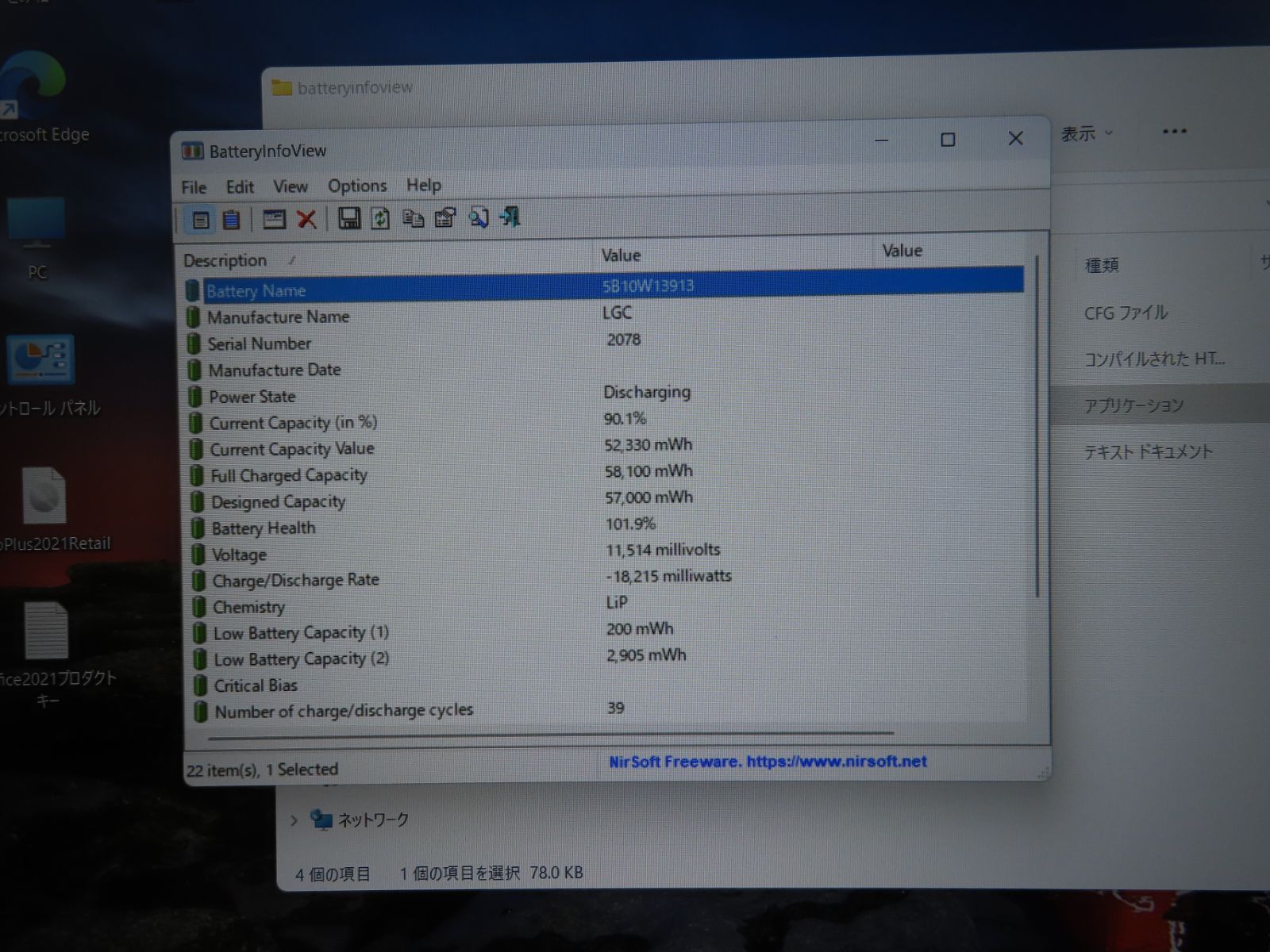Click the battery icon beside Manufacture Name

coord(193,317)
